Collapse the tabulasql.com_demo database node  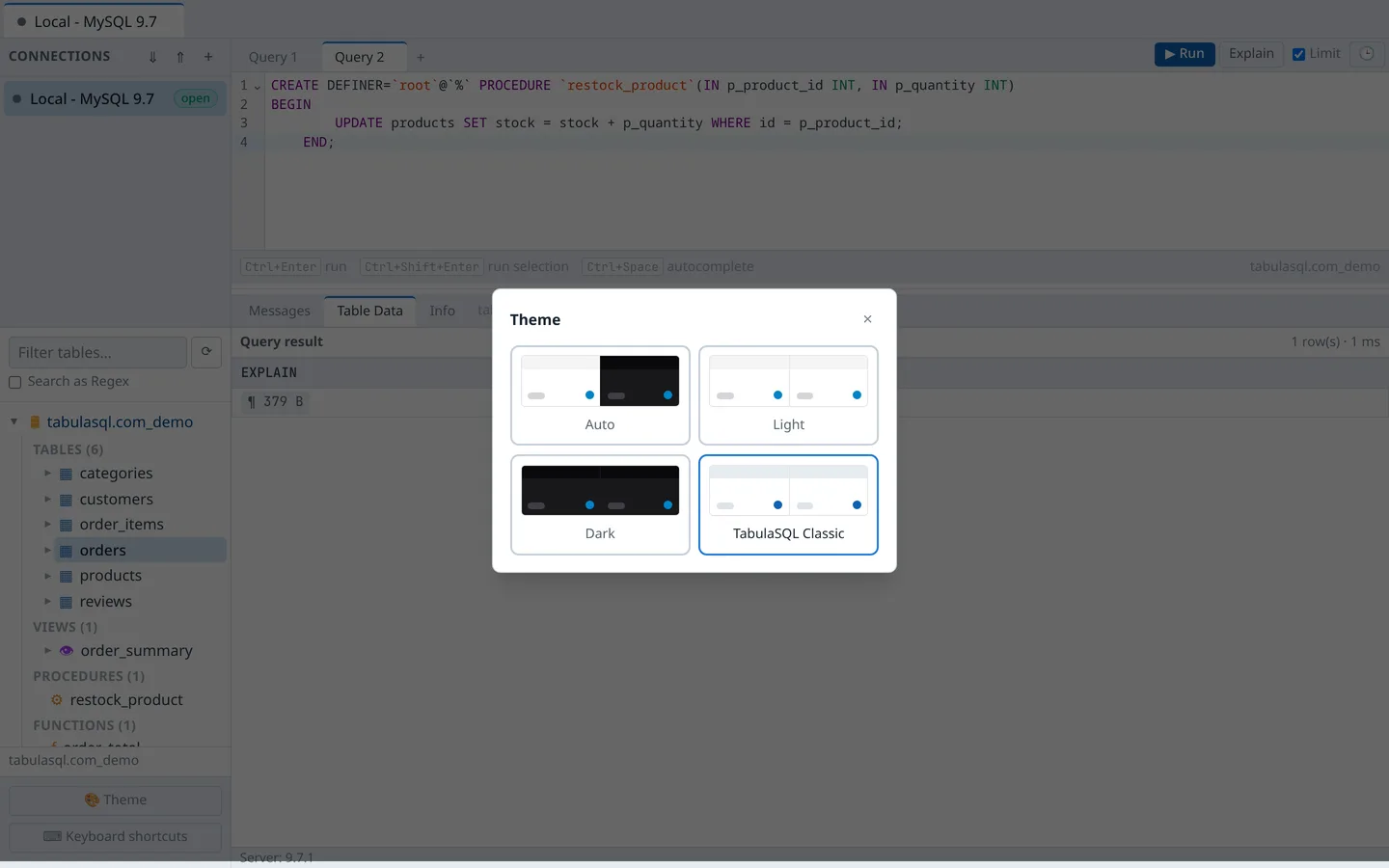(14, 421)
